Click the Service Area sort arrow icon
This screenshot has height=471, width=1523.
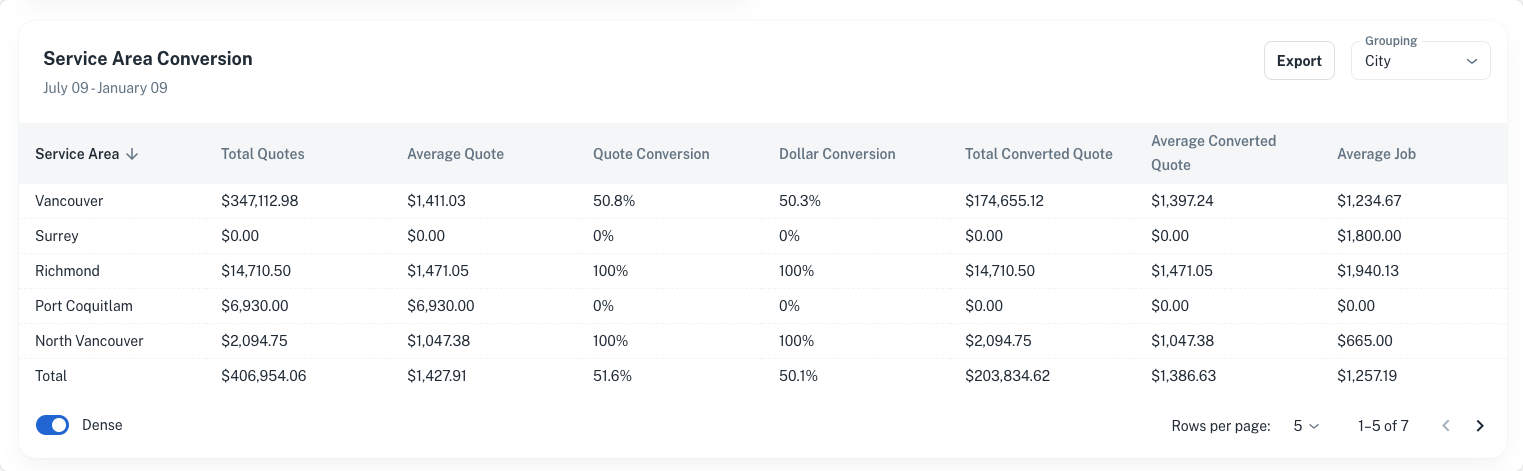132,154
